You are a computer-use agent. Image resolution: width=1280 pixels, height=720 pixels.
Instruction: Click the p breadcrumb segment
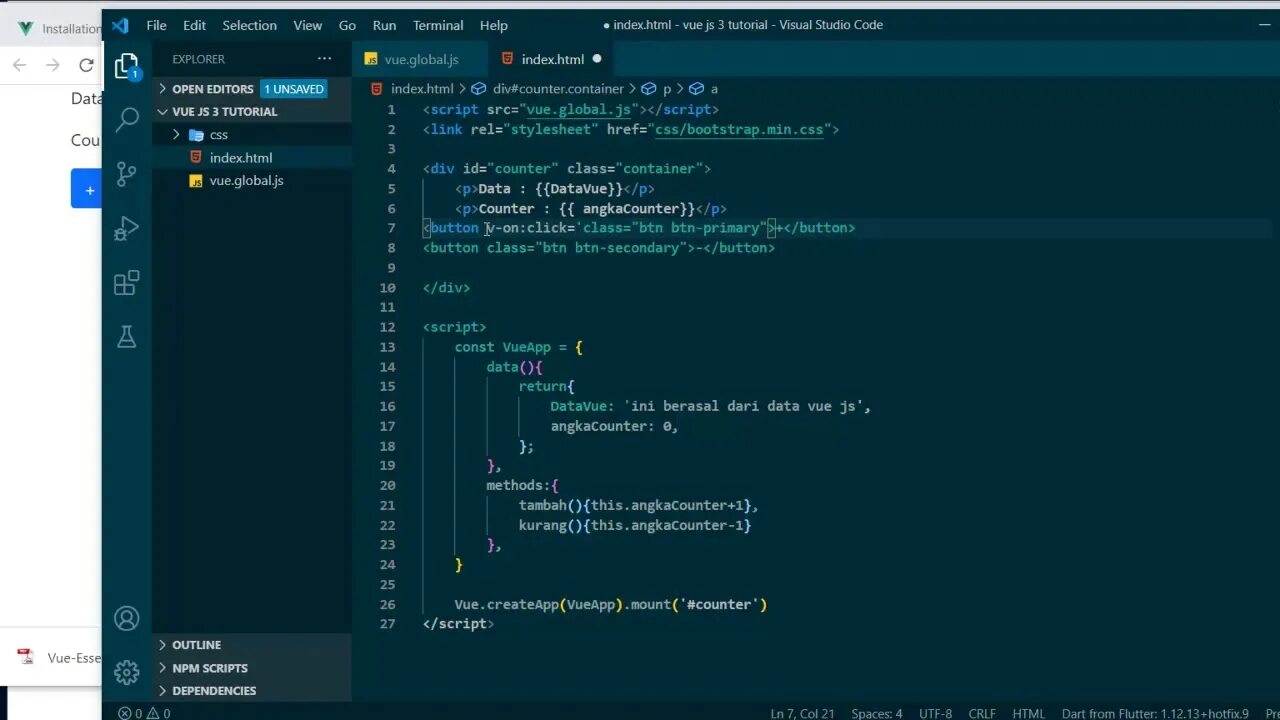667,89
